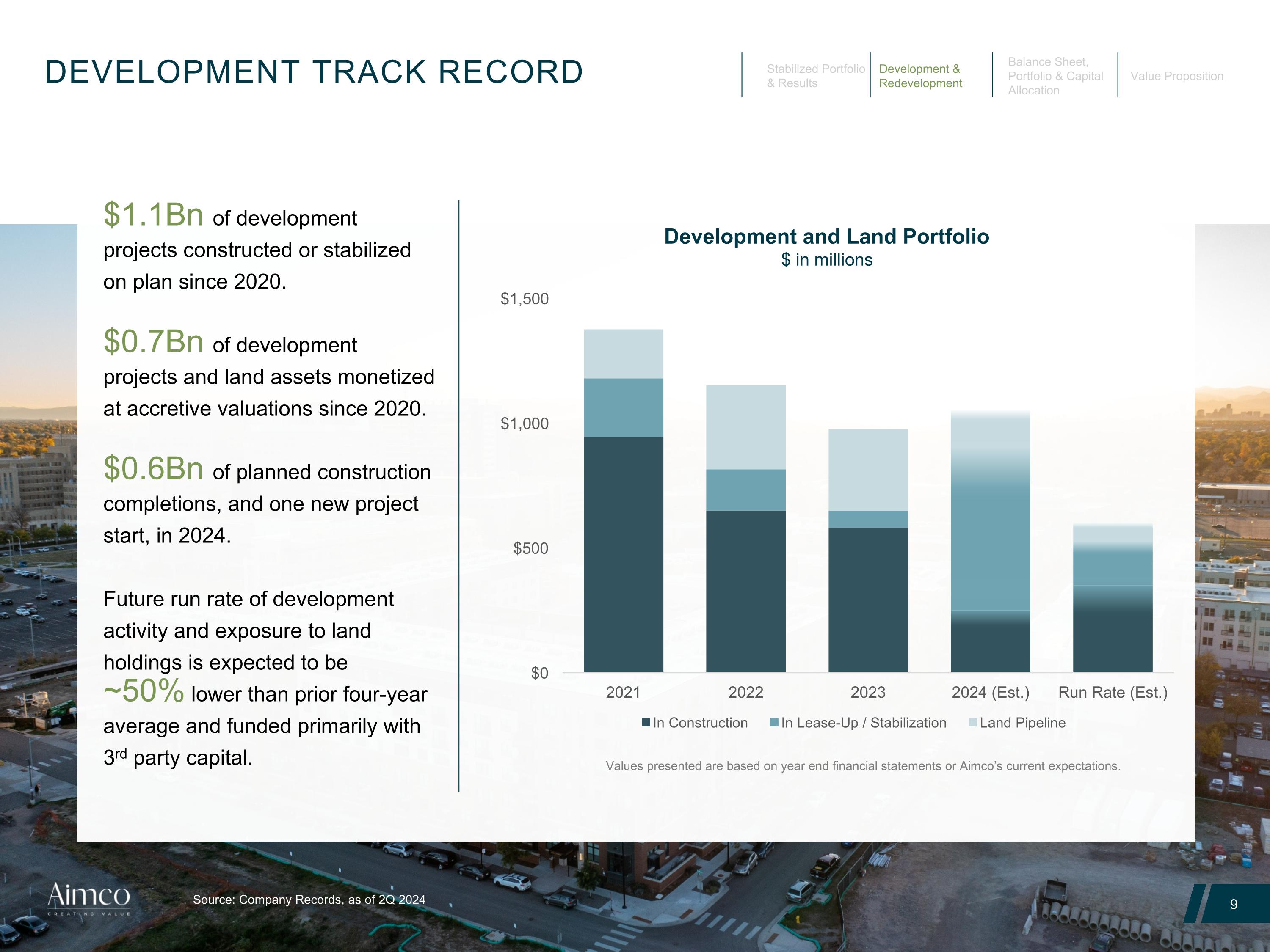Image resolution: width=1270 pixels, height=952 pixels.
Task: Open the Stabilized Portfolio & Results section
Action: 815,76
